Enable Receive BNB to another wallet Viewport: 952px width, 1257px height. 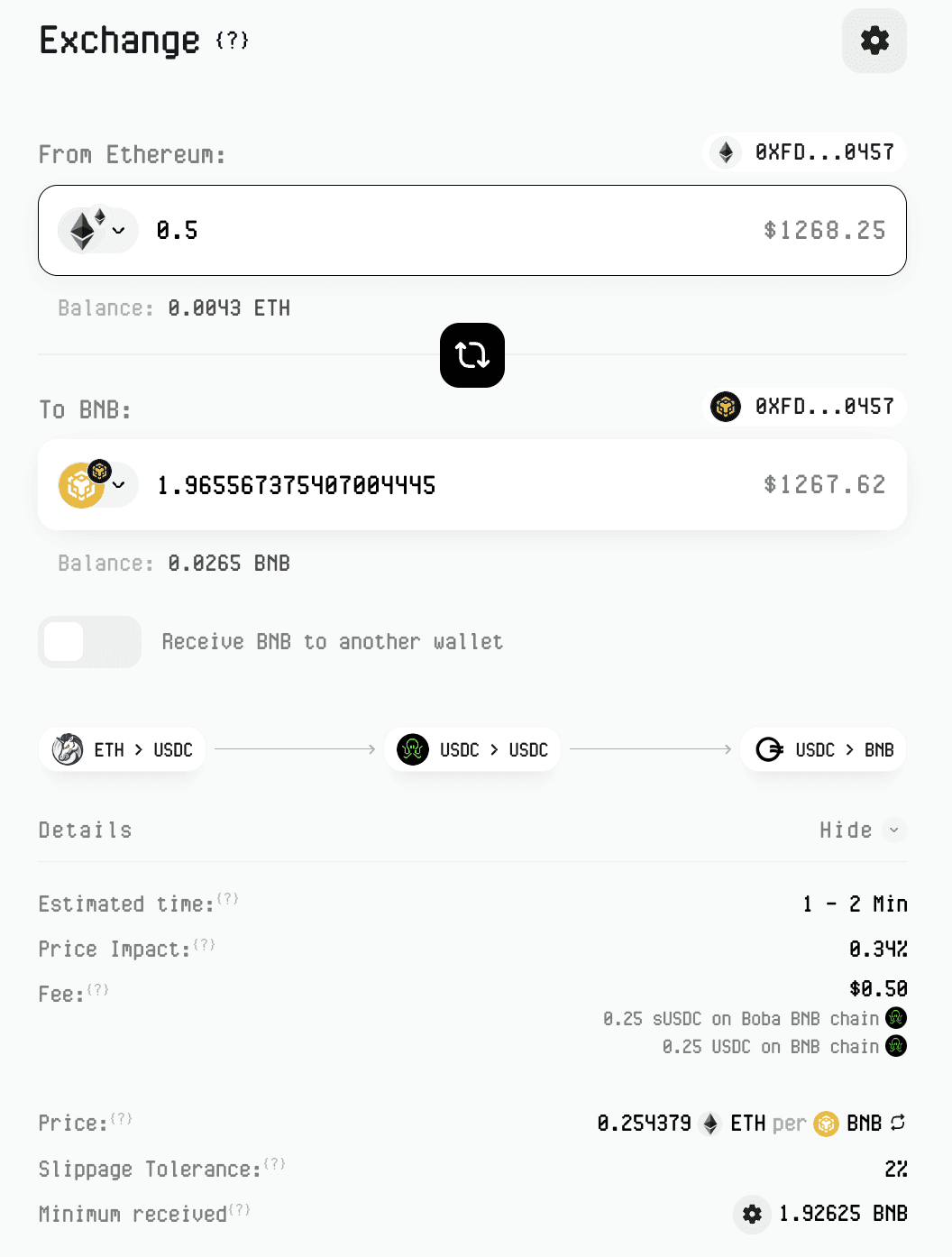[x=89, y=642]
